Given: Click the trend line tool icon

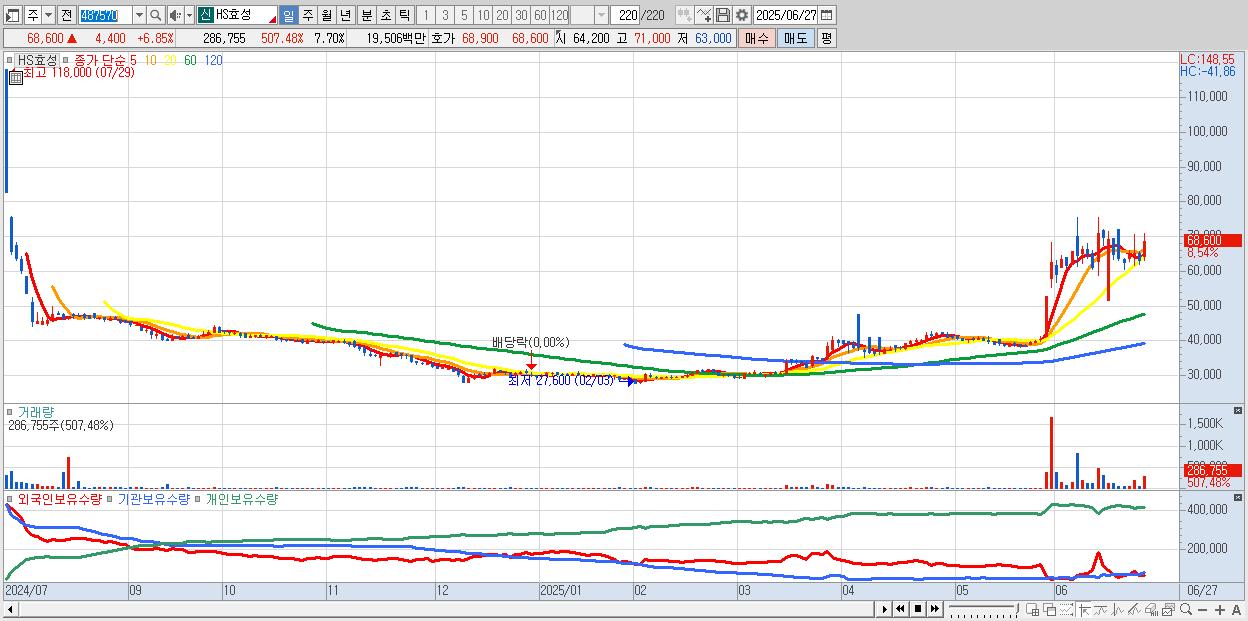Looking at the screenshot, I should click(1100, 610).
